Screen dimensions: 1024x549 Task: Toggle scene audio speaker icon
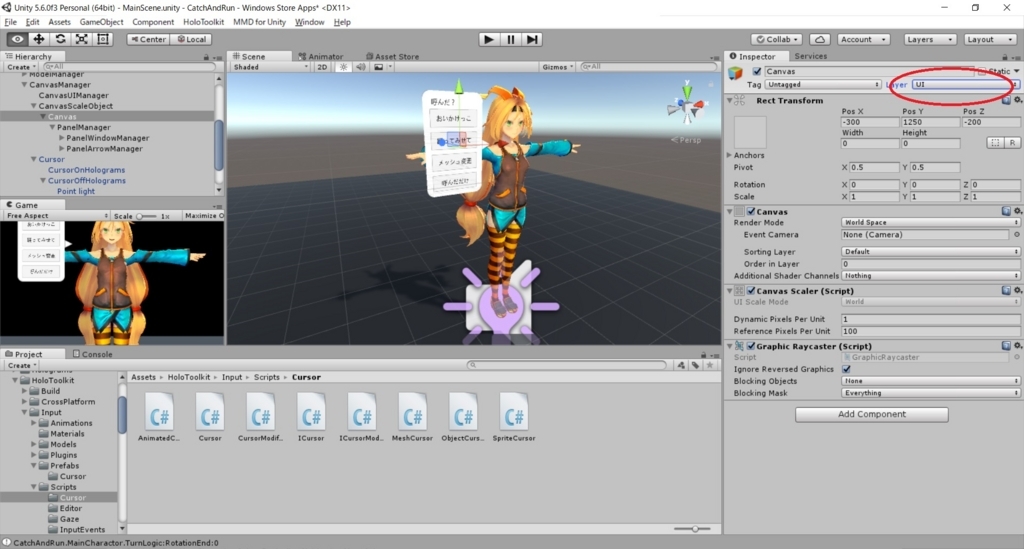pos(361,67)
